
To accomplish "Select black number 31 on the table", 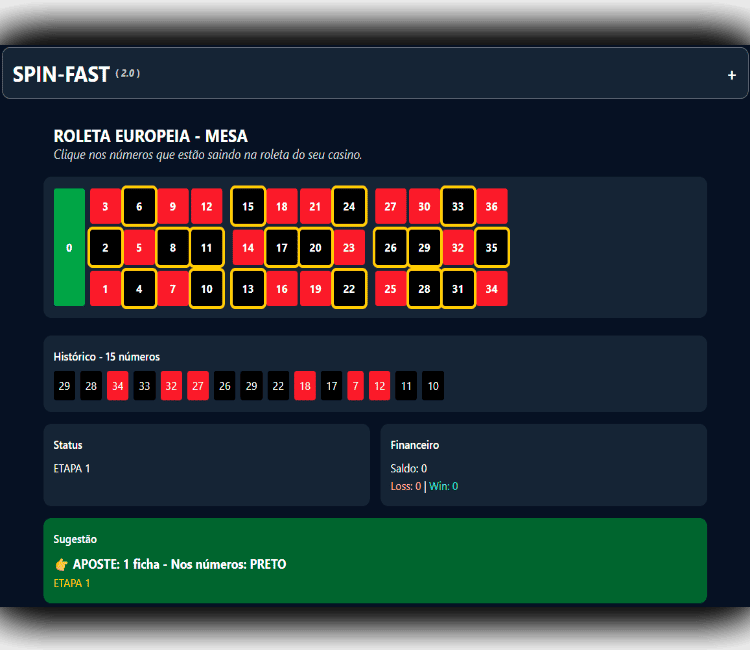I will click(x=458, y=288).
